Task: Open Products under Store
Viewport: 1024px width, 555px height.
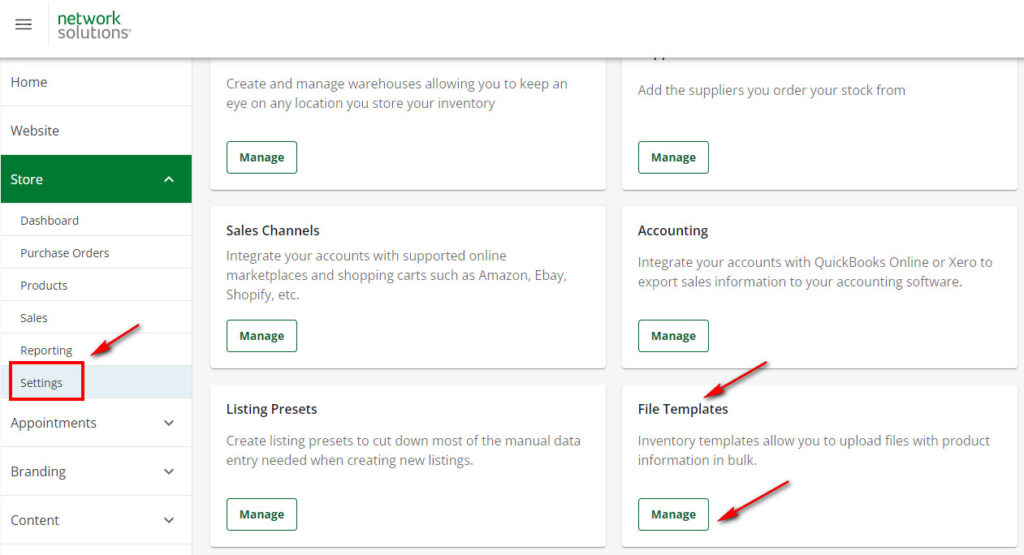Action: click(x=44, y=286)
